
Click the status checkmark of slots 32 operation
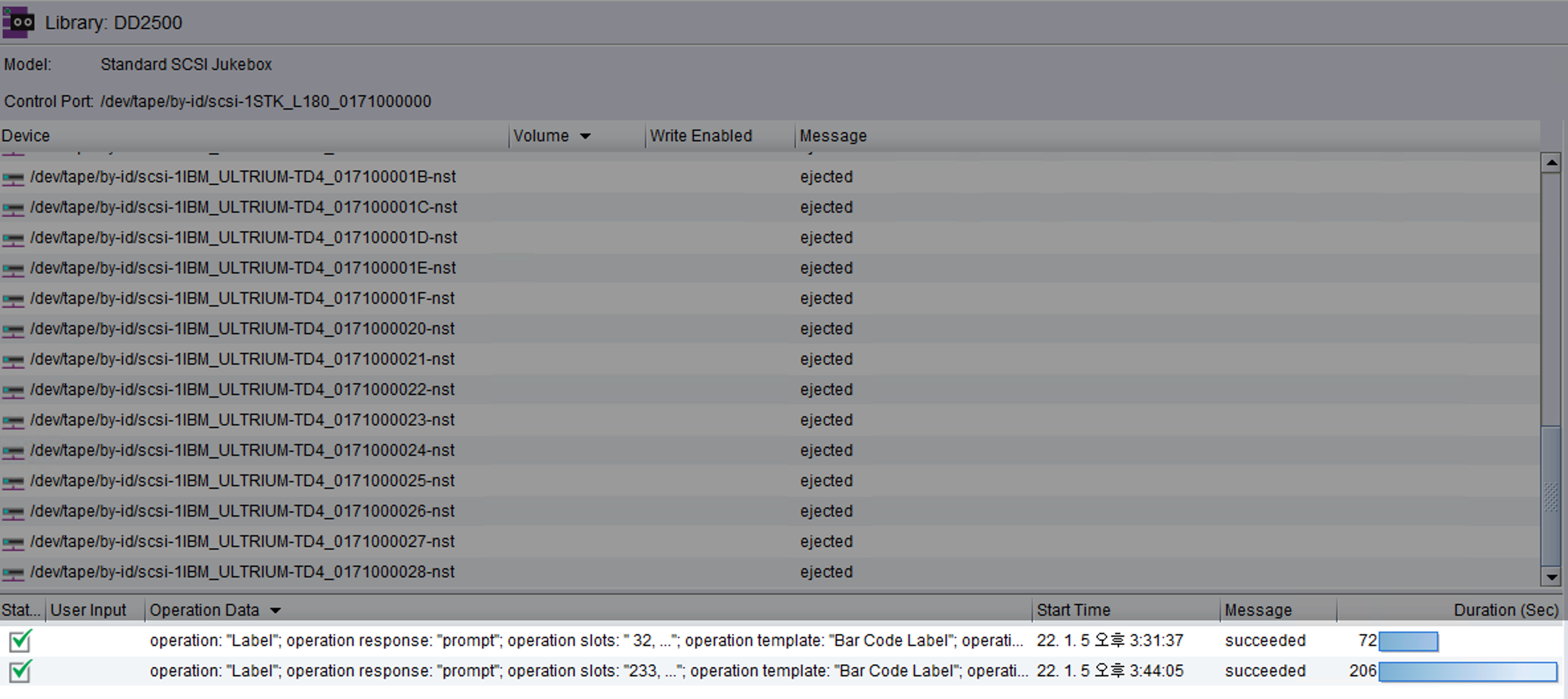coord(20,640)
